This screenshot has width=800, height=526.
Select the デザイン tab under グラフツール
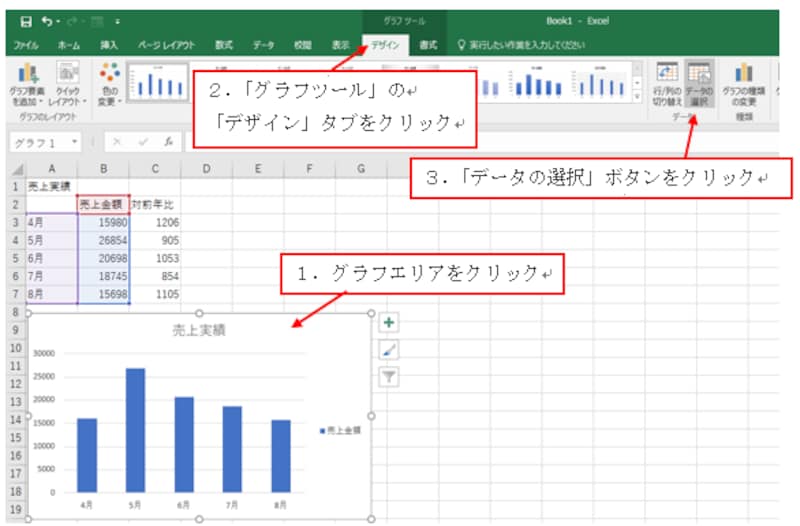[x=385, y=45]
